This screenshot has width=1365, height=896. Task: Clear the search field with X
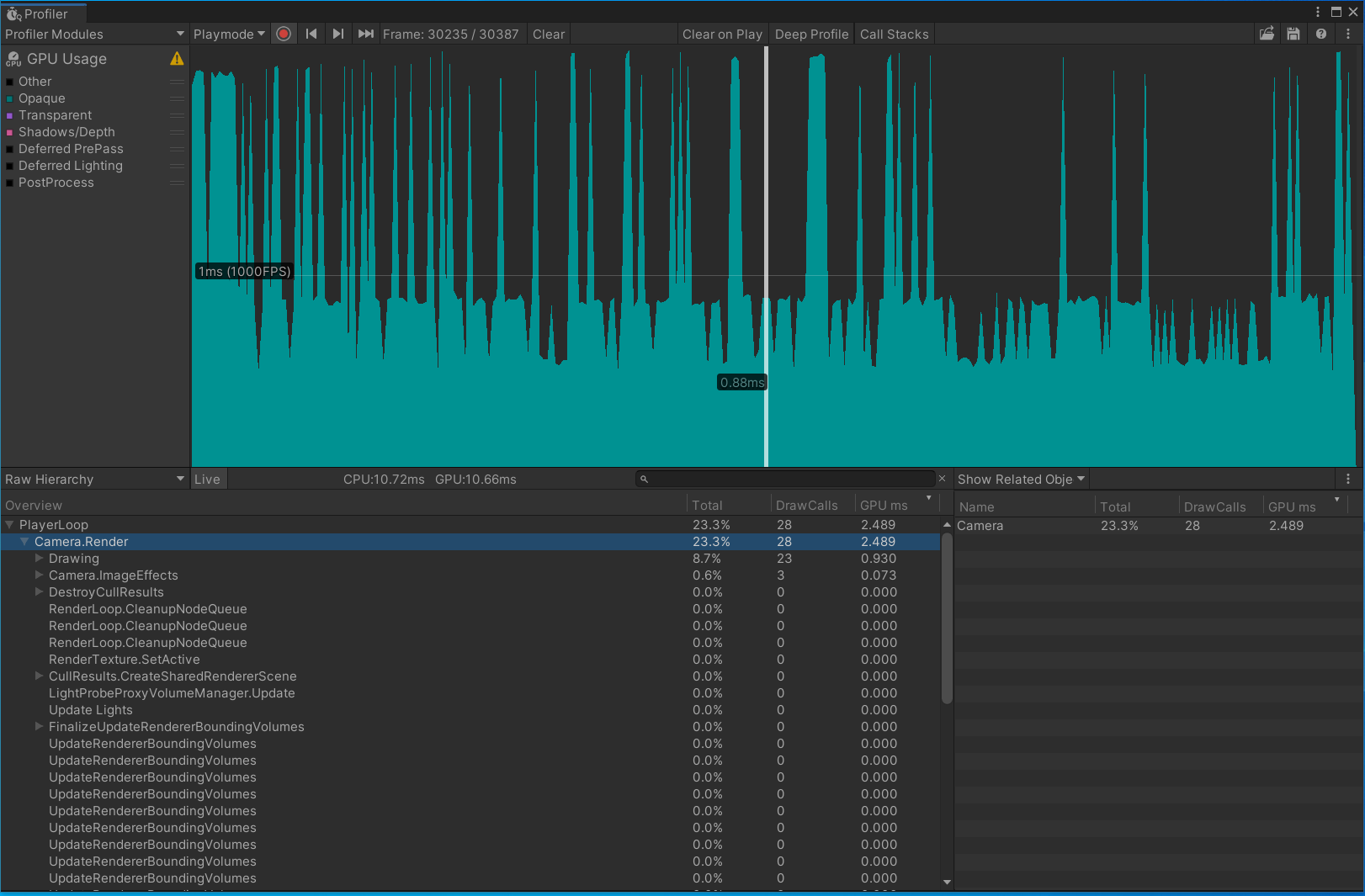pos(942,479)
